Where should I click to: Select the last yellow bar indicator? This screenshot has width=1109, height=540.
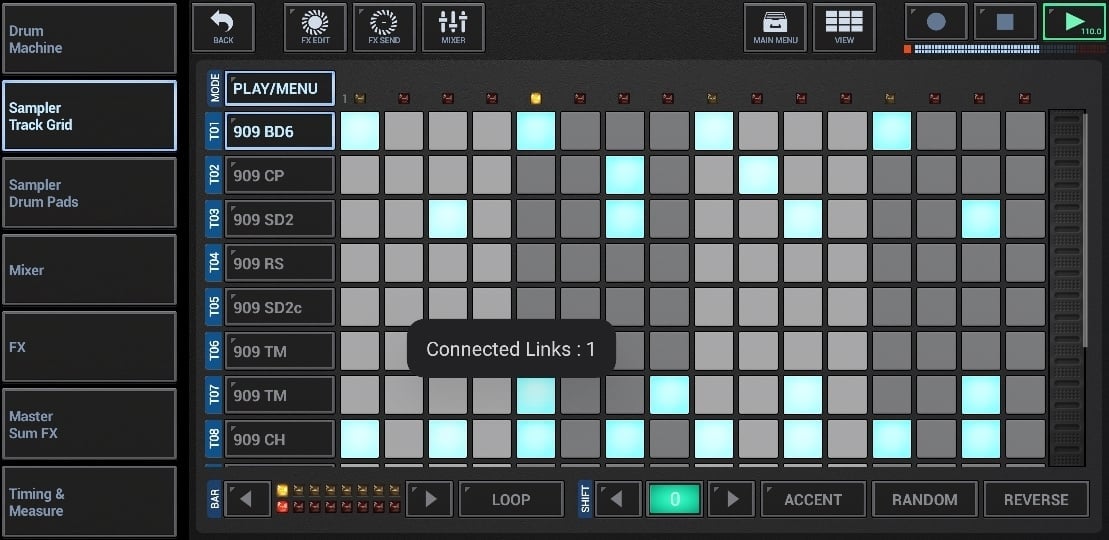tap(395, 490)
